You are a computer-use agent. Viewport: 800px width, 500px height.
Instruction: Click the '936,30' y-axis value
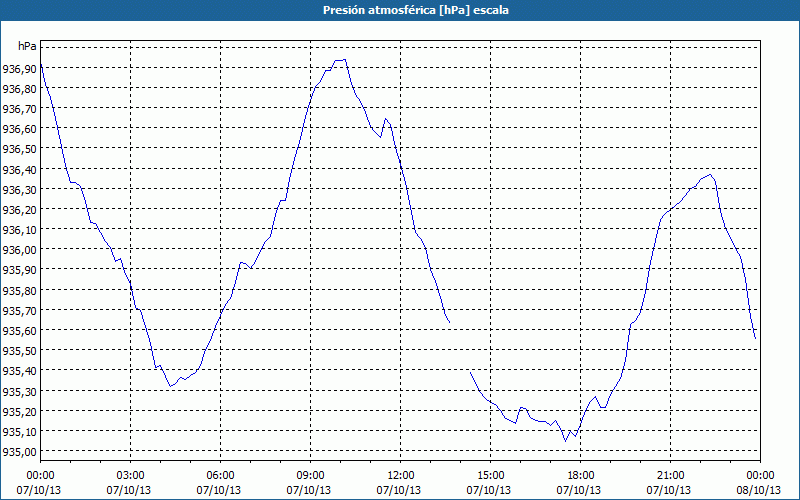19,190
